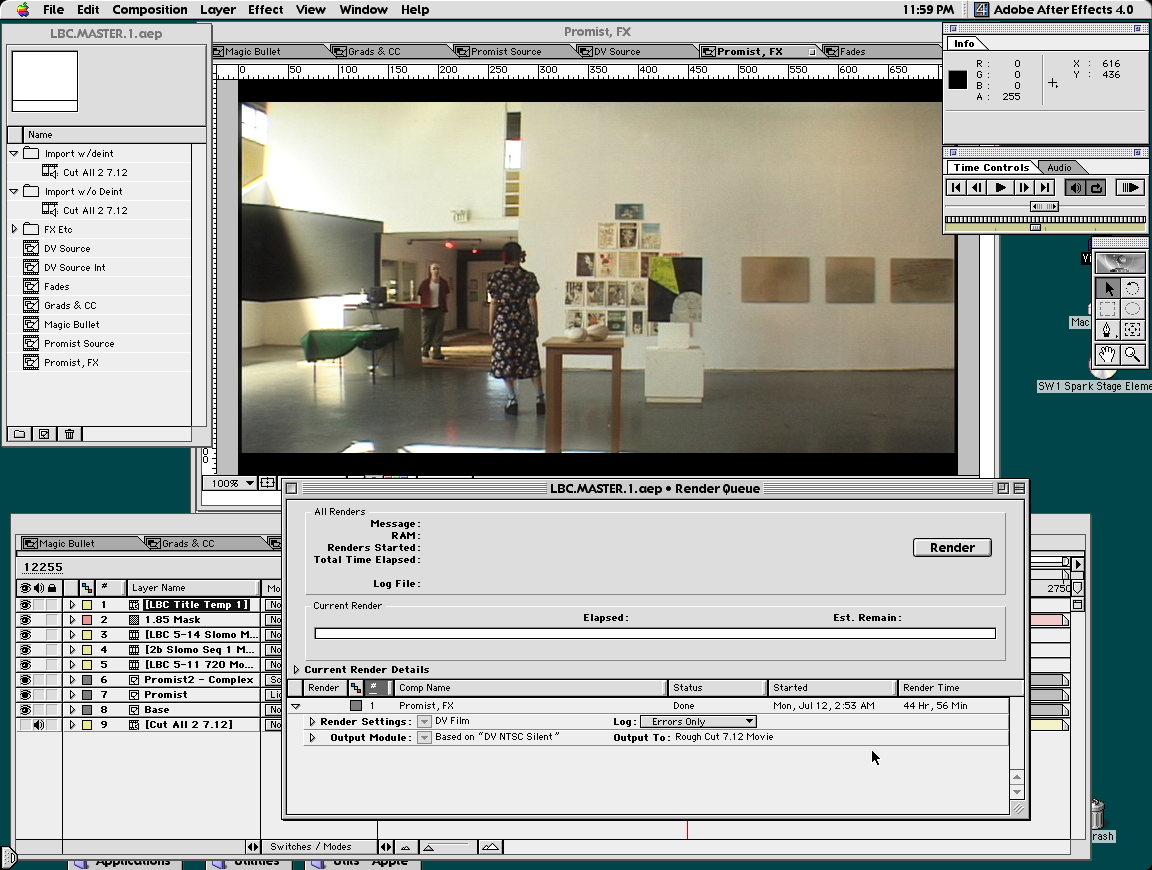Collapse the Import w/deint folder
This screenshot has width=1152, height=870.
point(14,154)
